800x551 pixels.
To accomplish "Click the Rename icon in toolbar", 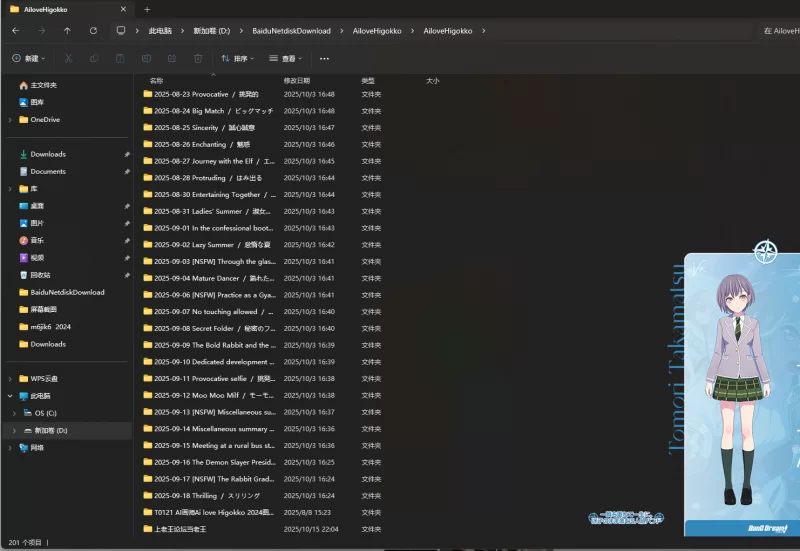I will [146, 59].
